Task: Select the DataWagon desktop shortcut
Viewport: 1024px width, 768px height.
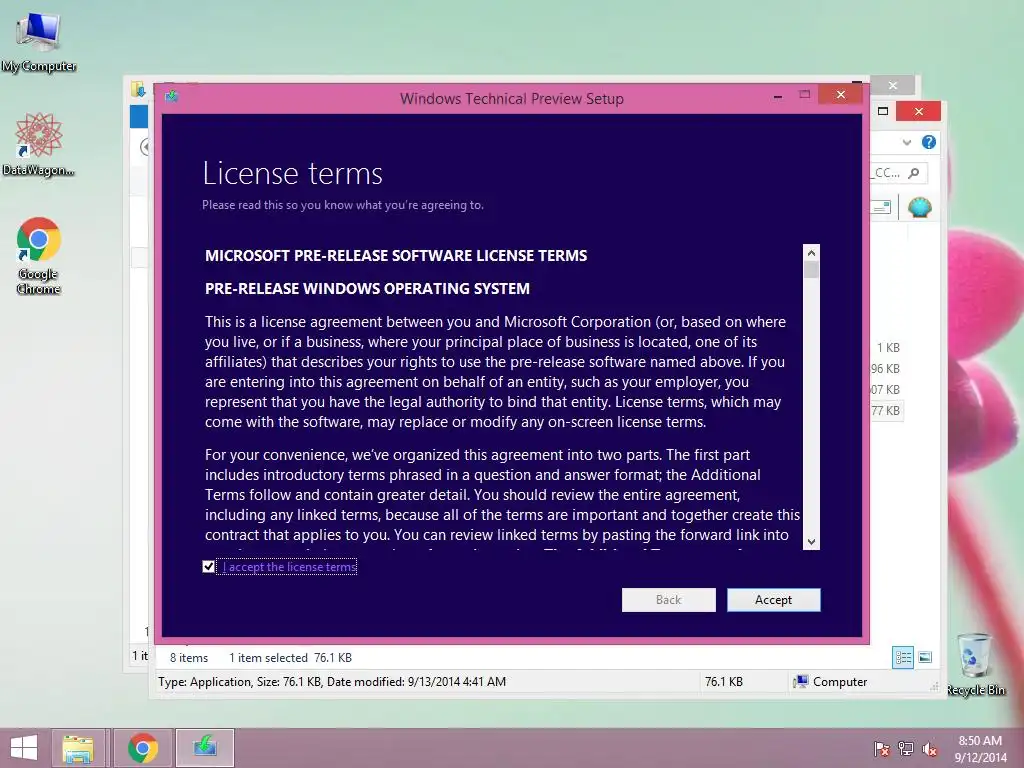Action: pyautogui.click(x=38, y=144)
